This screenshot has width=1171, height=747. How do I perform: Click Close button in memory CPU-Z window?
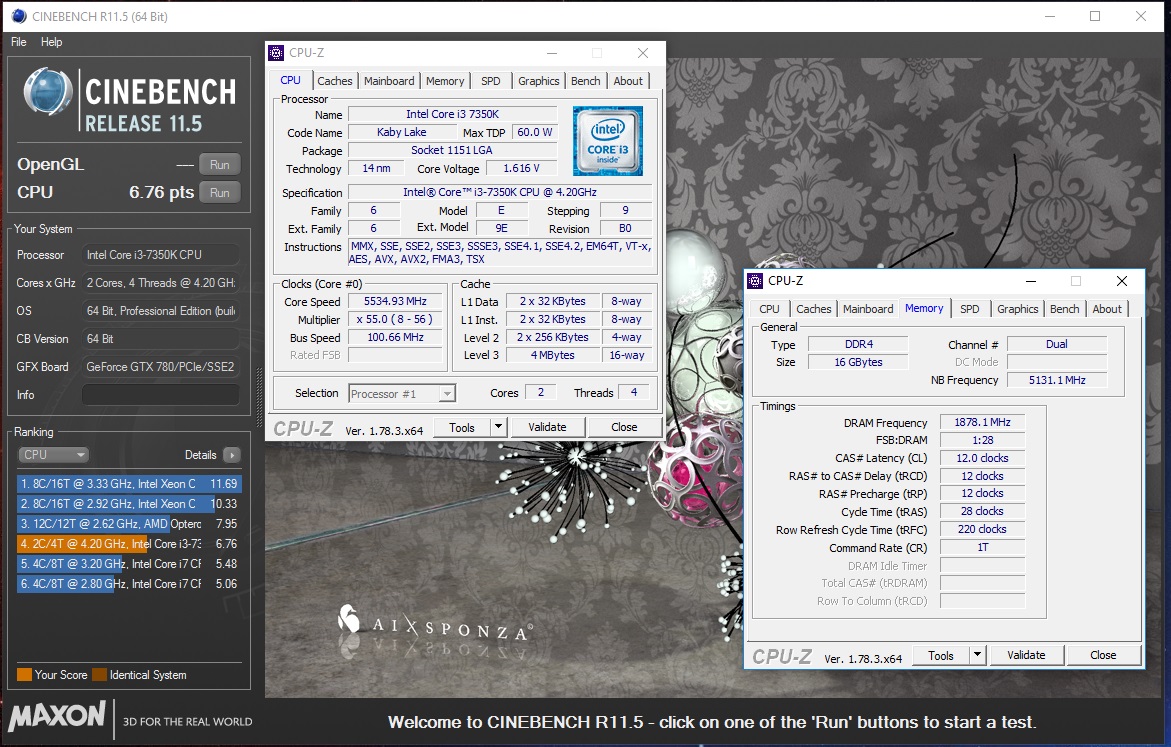pyautogui.click(x=1103, y=655)
